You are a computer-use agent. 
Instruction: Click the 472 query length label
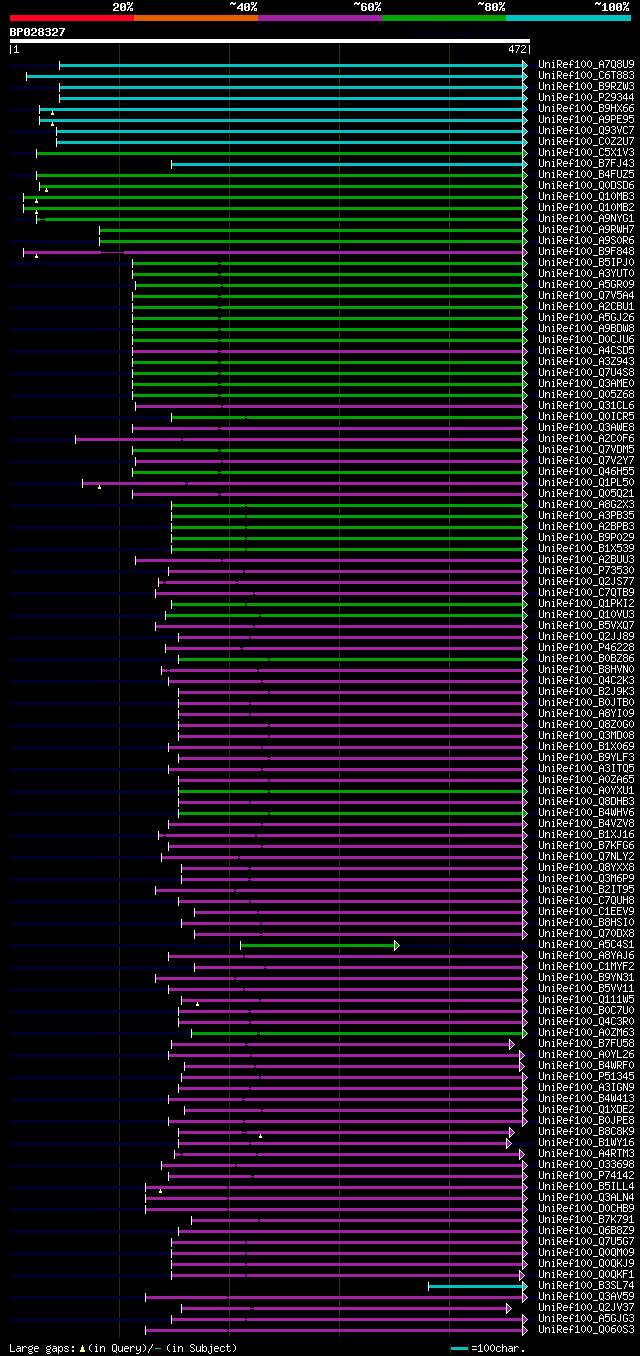518,49
